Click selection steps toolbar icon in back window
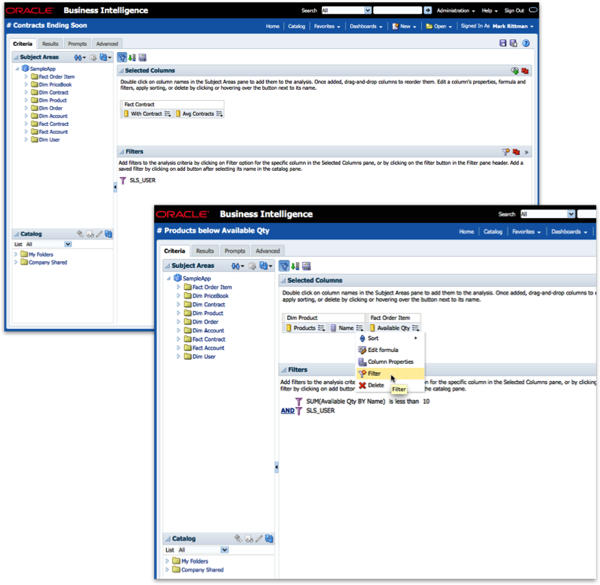 point(142,57)
